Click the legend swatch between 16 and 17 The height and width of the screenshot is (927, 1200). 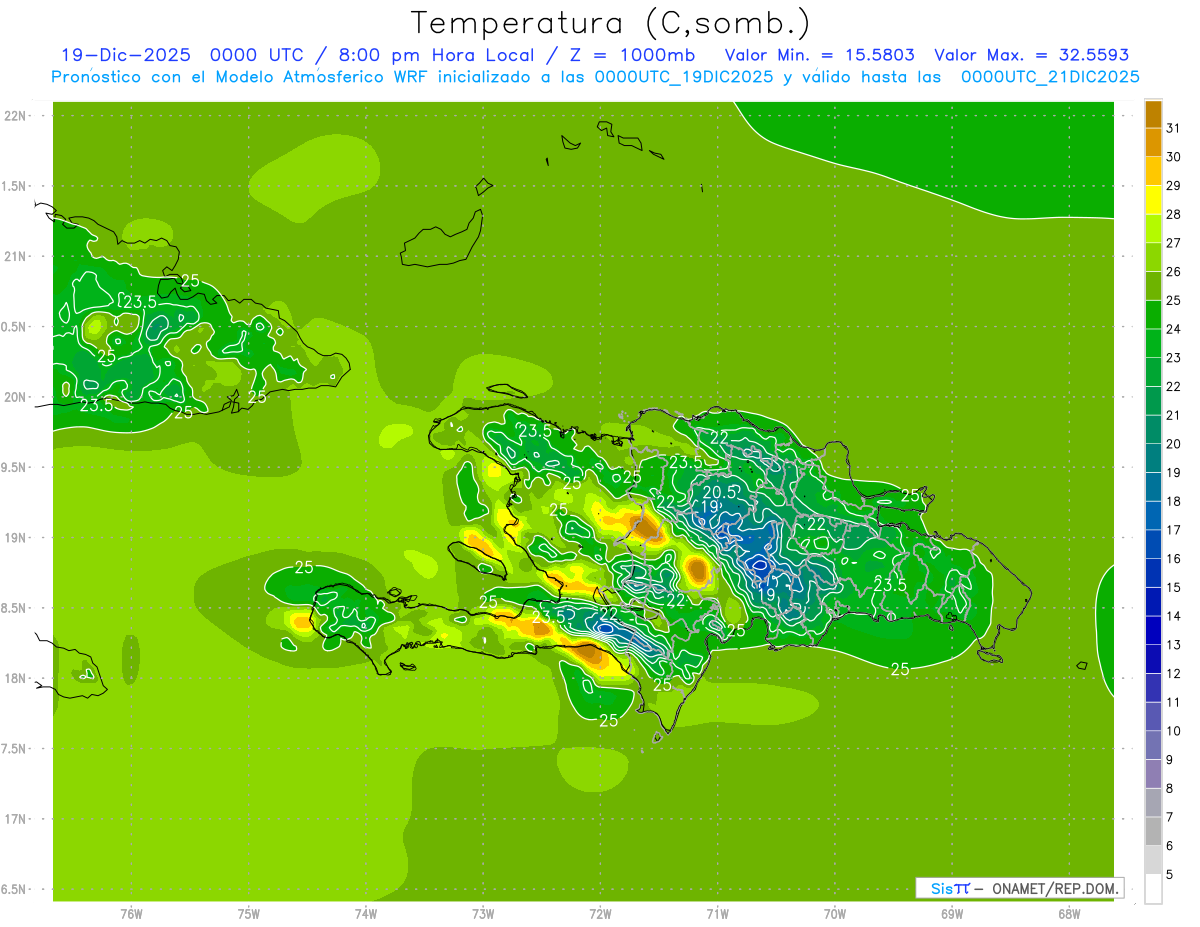pyautogui.click(x=1153, y=545)
